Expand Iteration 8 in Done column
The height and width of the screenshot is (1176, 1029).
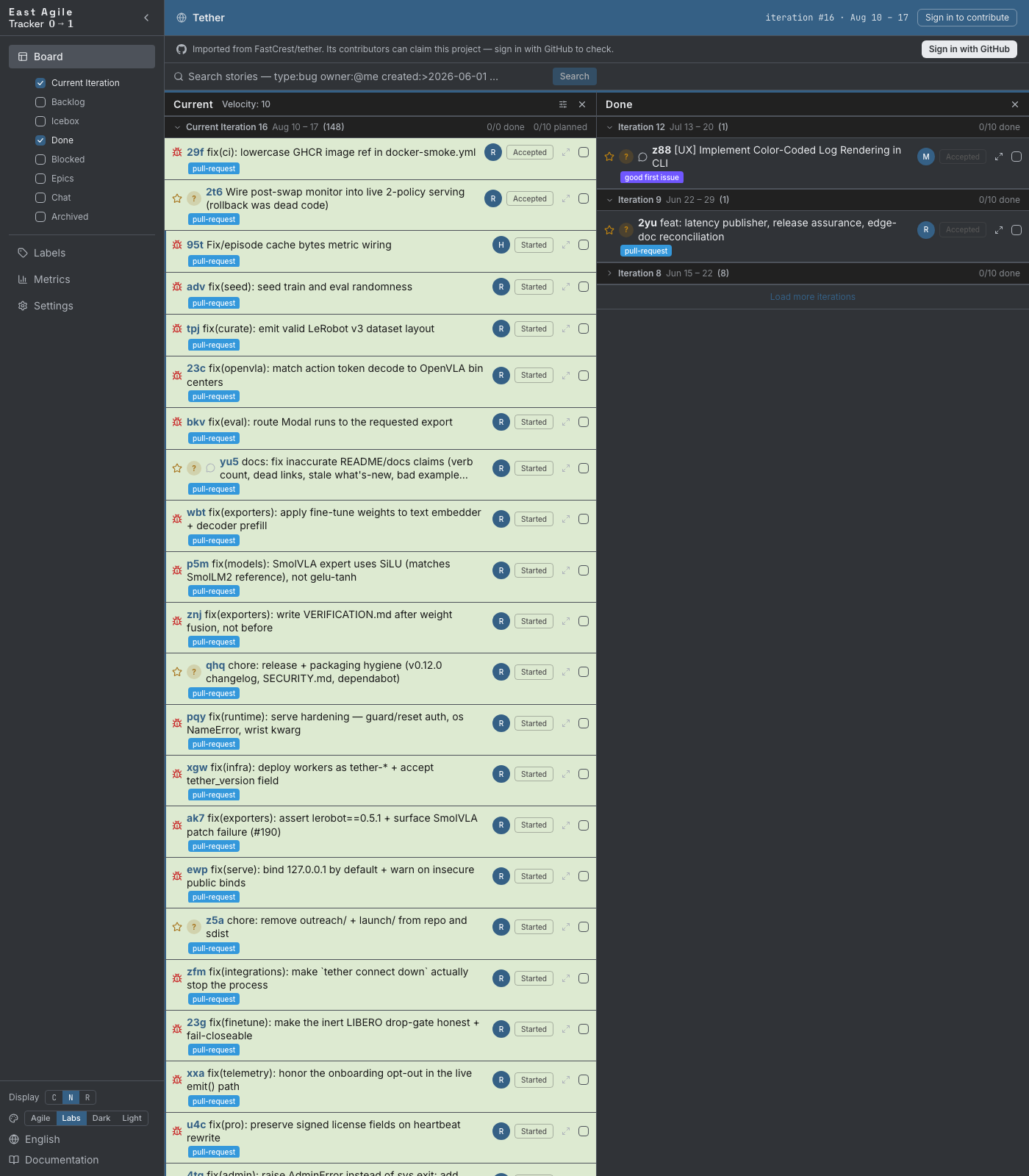click(x=609, y=273)
